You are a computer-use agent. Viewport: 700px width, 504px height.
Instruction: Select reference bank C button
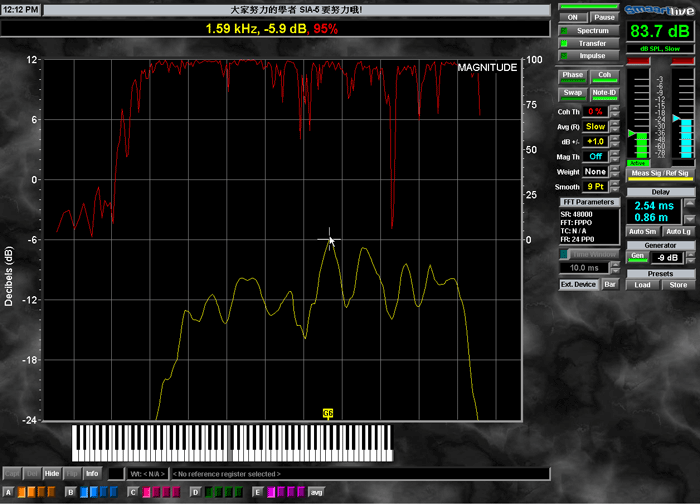click(x=133, y=493)
